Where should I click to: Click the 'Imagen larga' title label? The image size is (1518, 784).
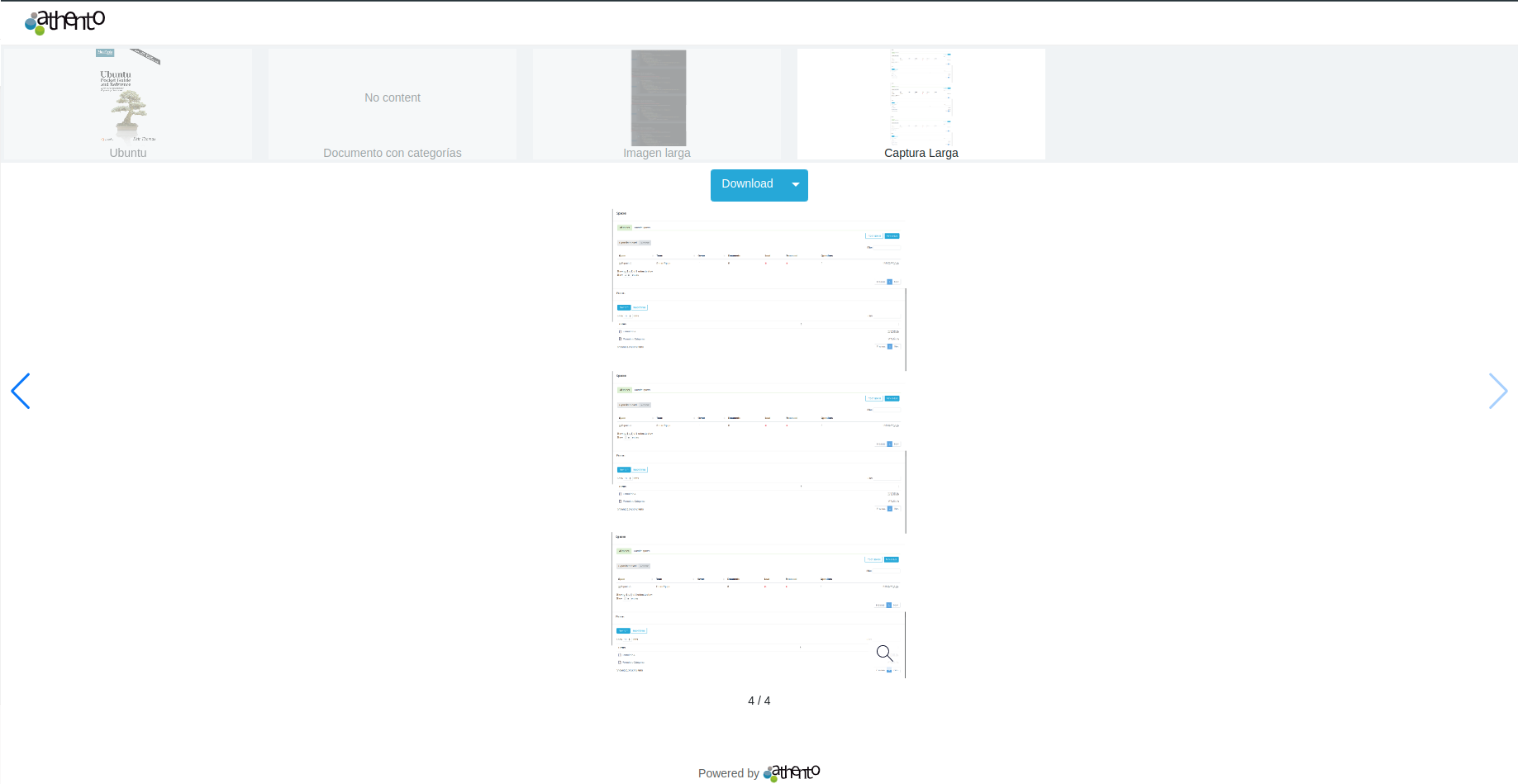[x=657, y=153]
